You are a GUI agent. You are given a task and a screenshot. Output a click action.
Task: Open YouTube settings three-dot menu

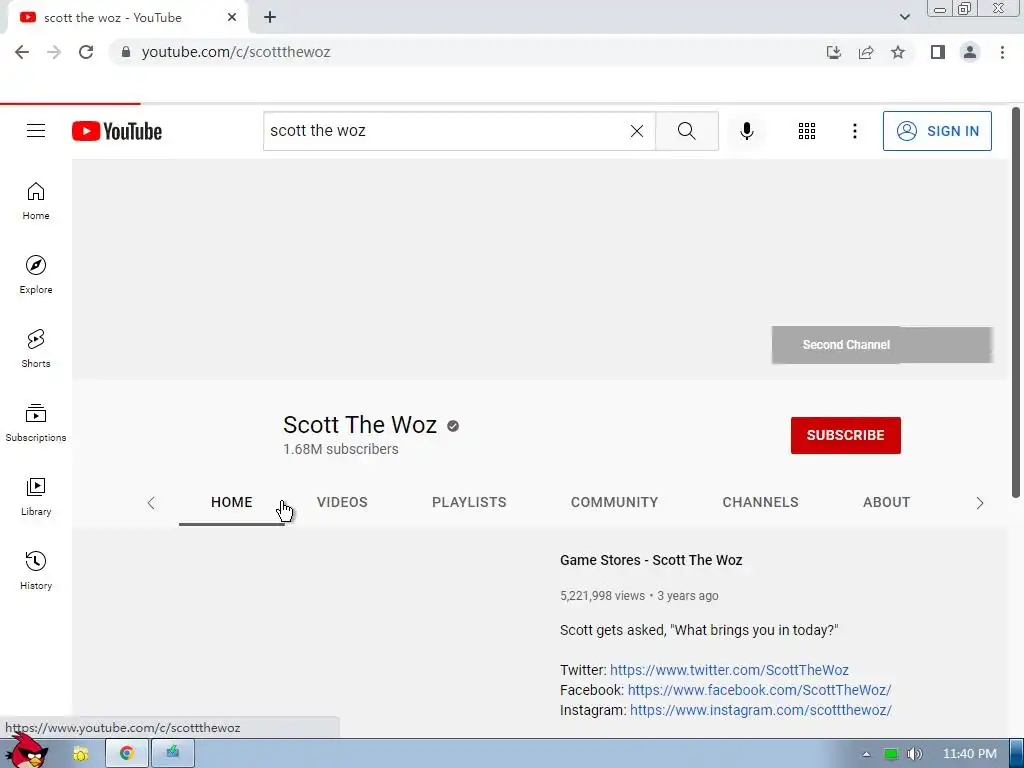coord(854,131)
